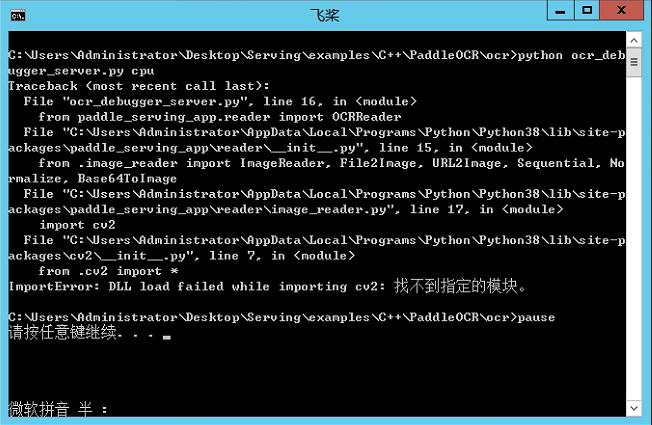The width and height of the screenshot is (652, 425).
Task: Click the 微软拼音 IME status text
Action: coord(39,409)
